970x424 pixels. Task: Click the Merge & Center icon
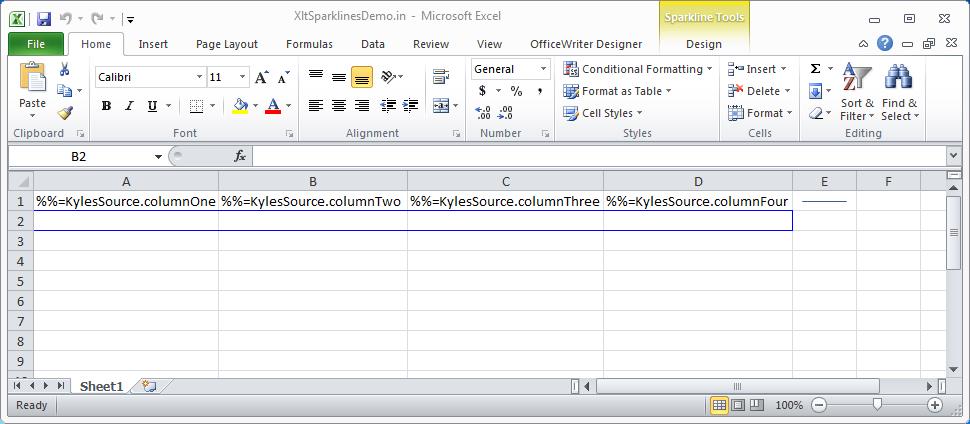[441, 106]
